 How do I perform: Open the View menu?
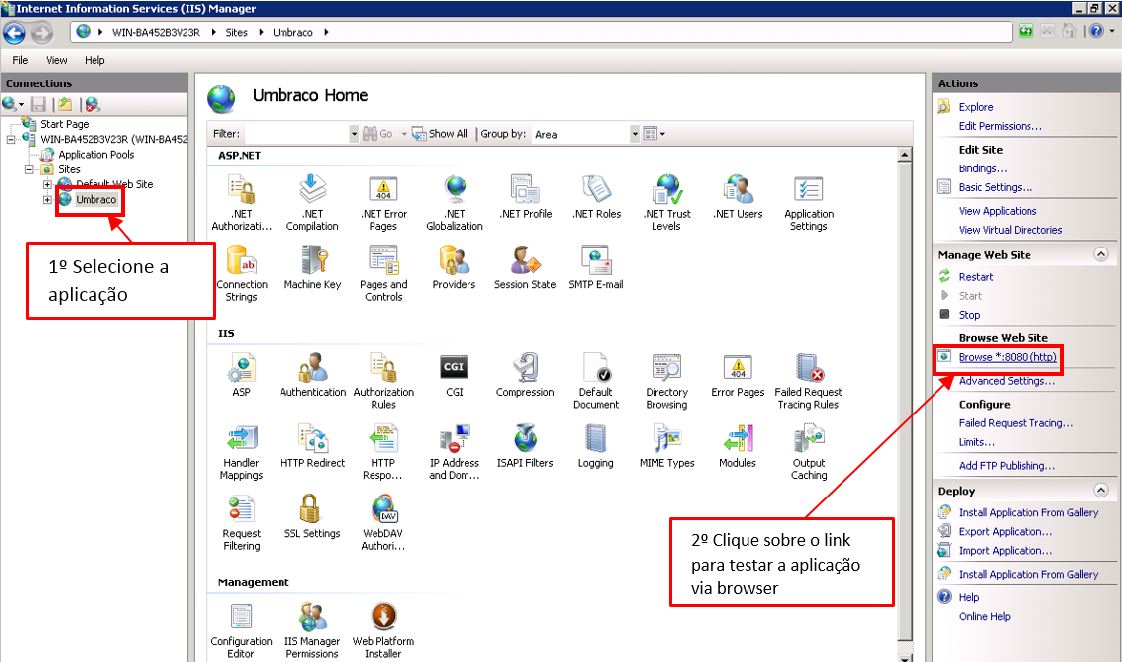(57, 60)
